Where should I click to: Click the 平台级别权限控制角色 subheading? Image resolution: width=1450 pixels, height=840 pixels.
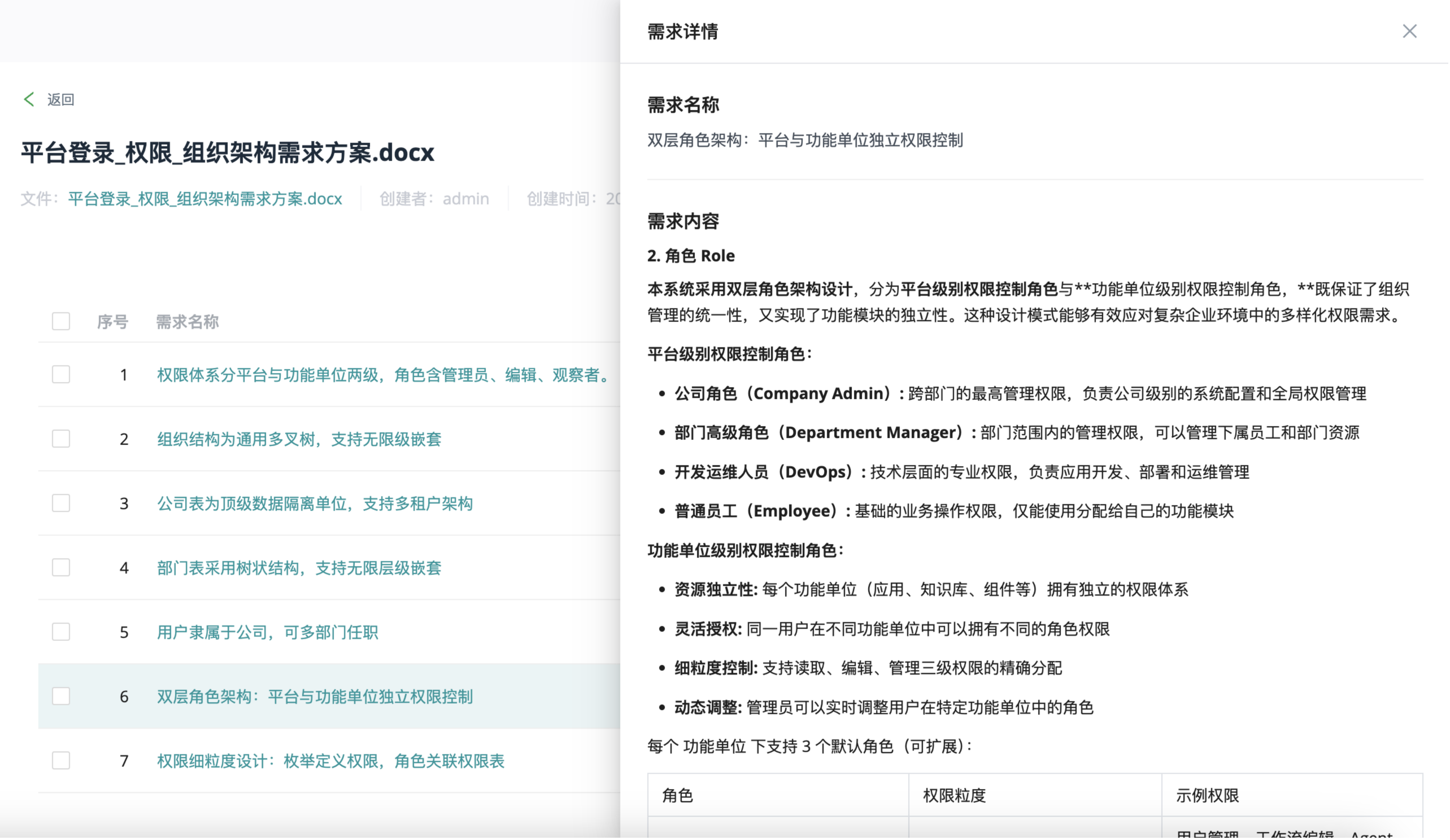[x=730, y=354]
